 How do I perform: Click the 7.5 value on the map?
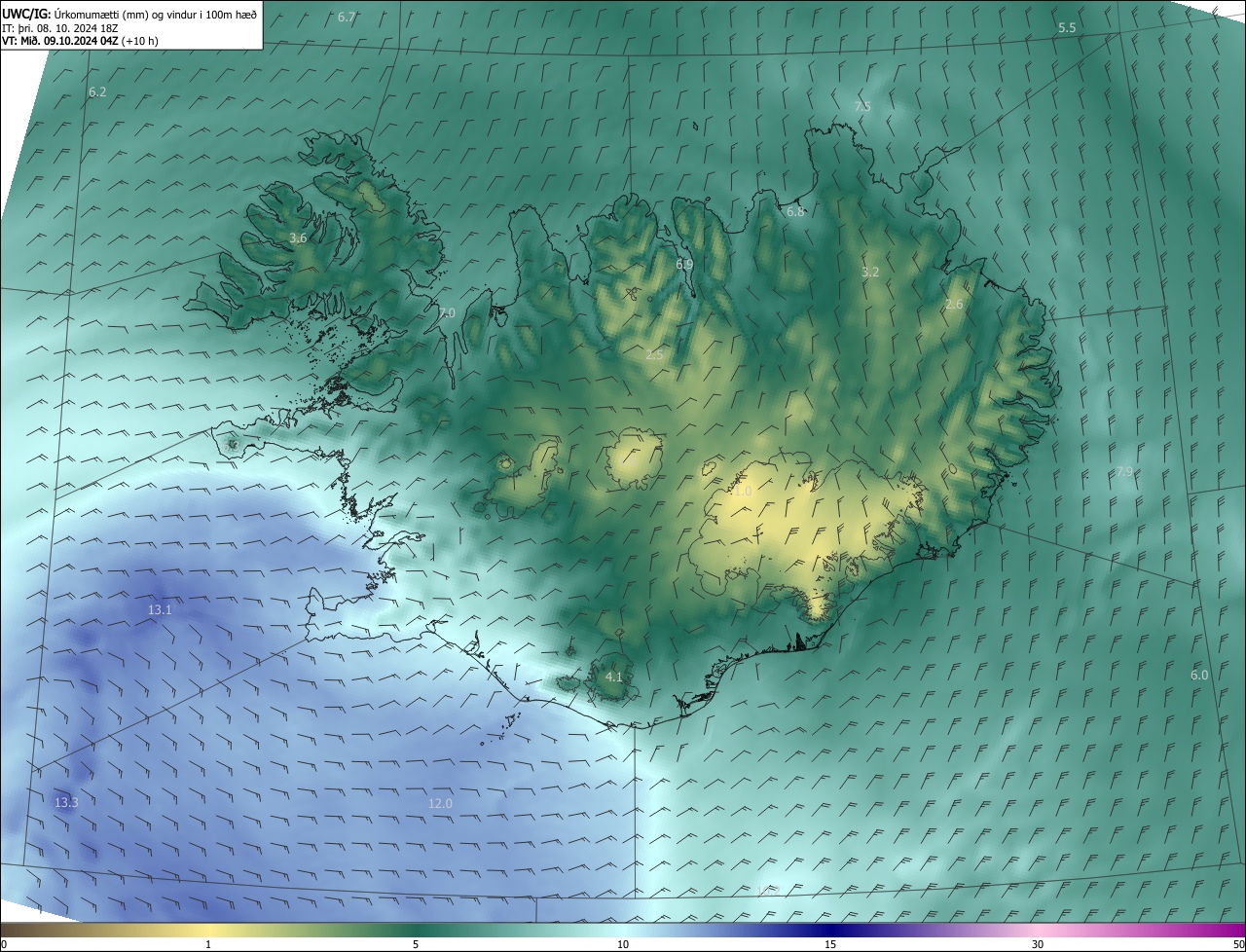(x=862, y=107)
